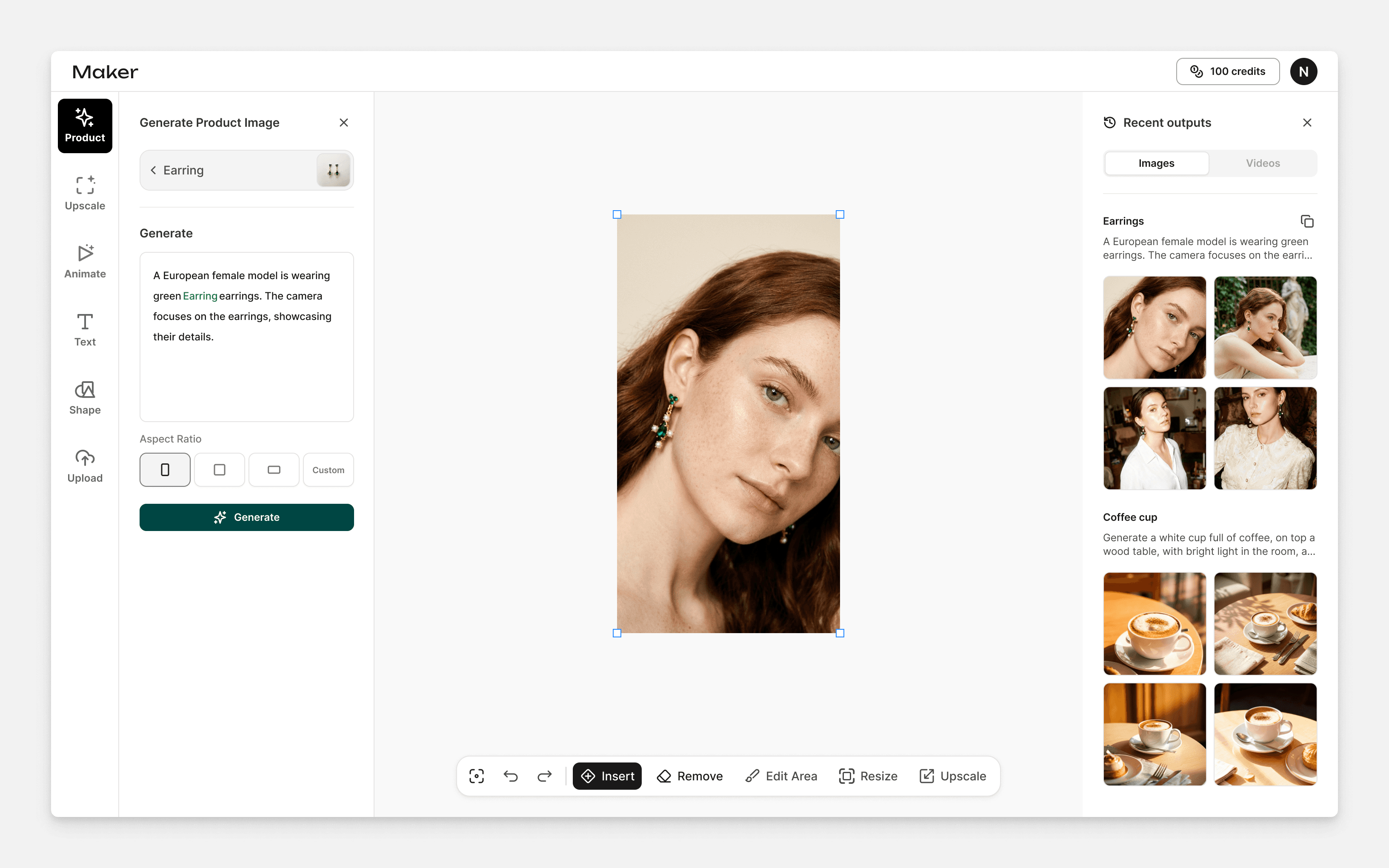Screen dimensions: 1389x868
Task: Copy the Earrings prompt
Action: tap(1307, 221)
